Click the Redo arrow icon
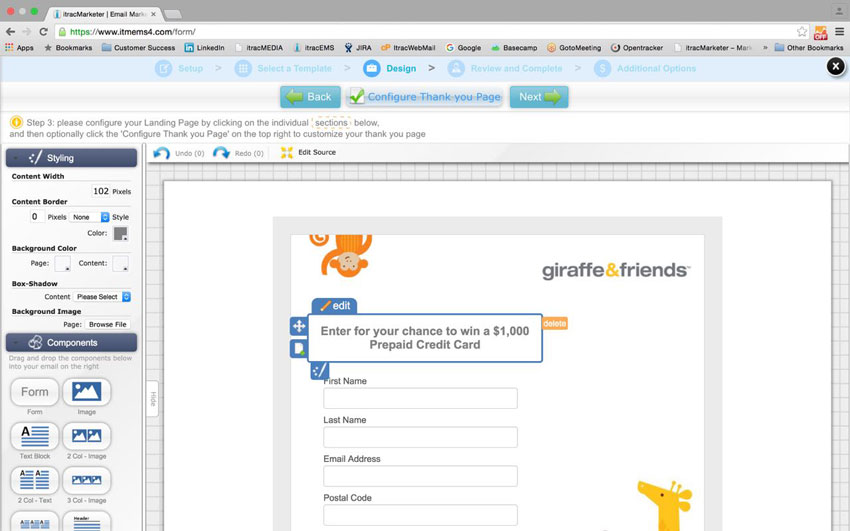Image resolution: width=850 pixels, height=531 pixels. 221,153
